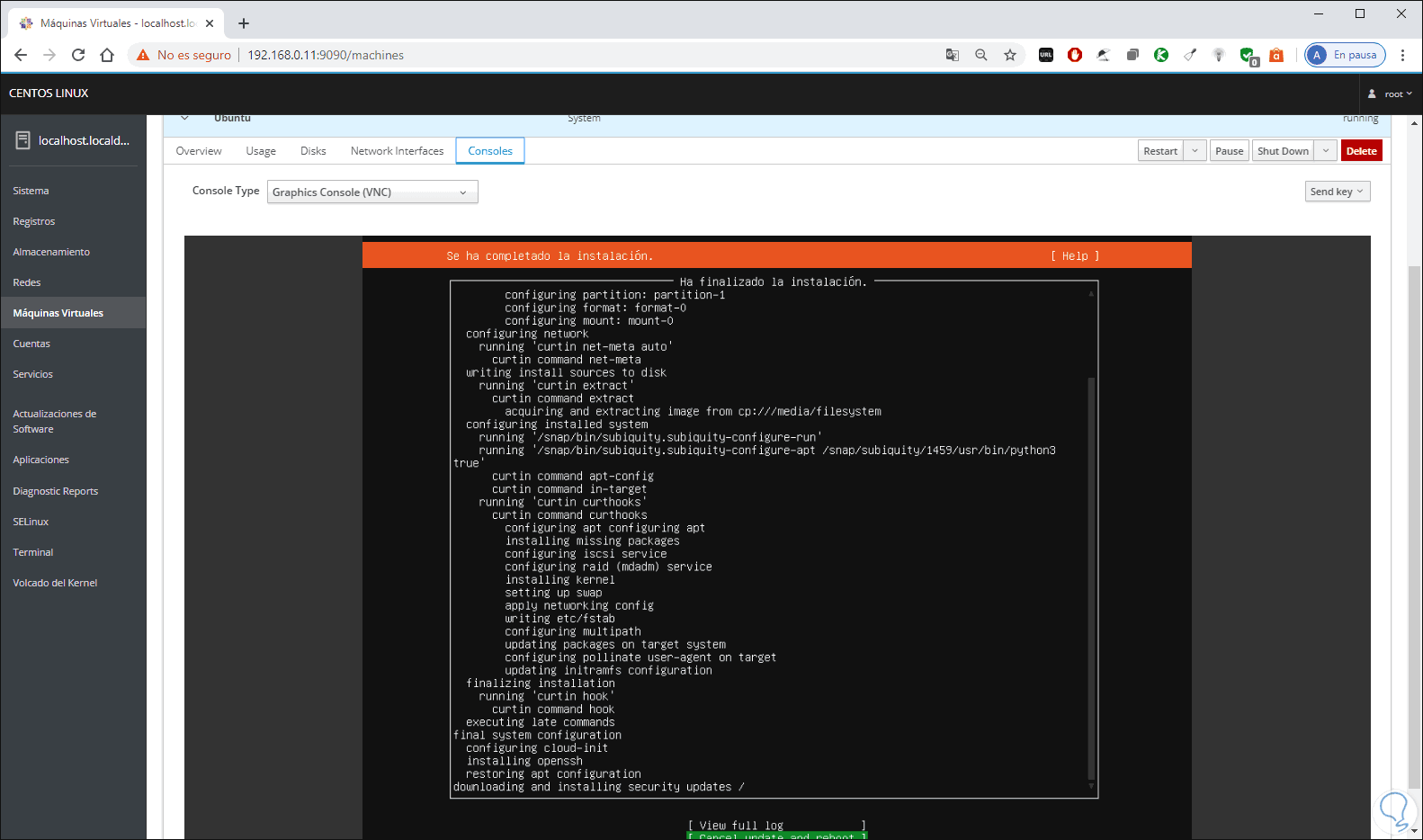Open SELinux in the sidebar

coord(31,522)
